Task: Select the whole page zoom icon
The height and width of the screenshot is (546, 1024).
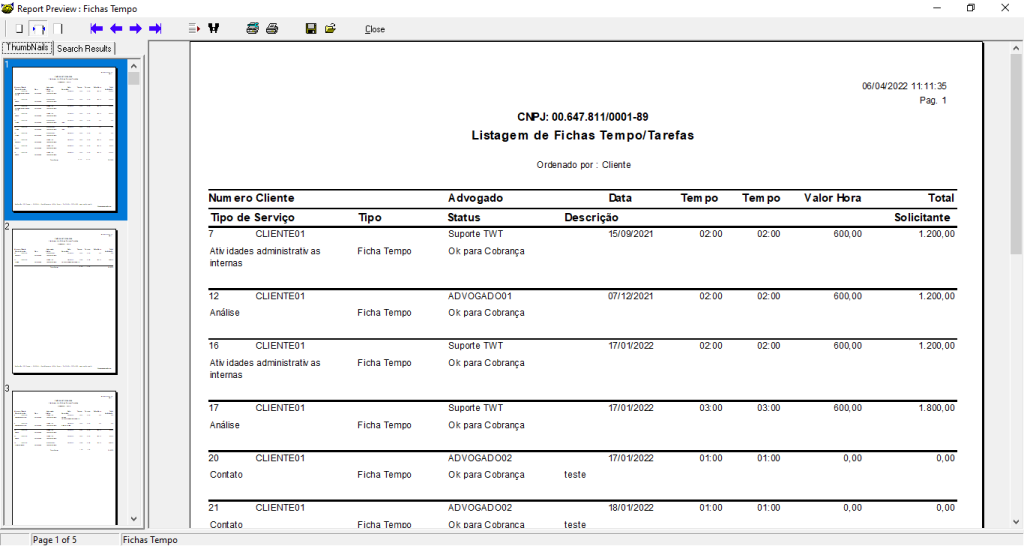Action: (x=19, y=29)
